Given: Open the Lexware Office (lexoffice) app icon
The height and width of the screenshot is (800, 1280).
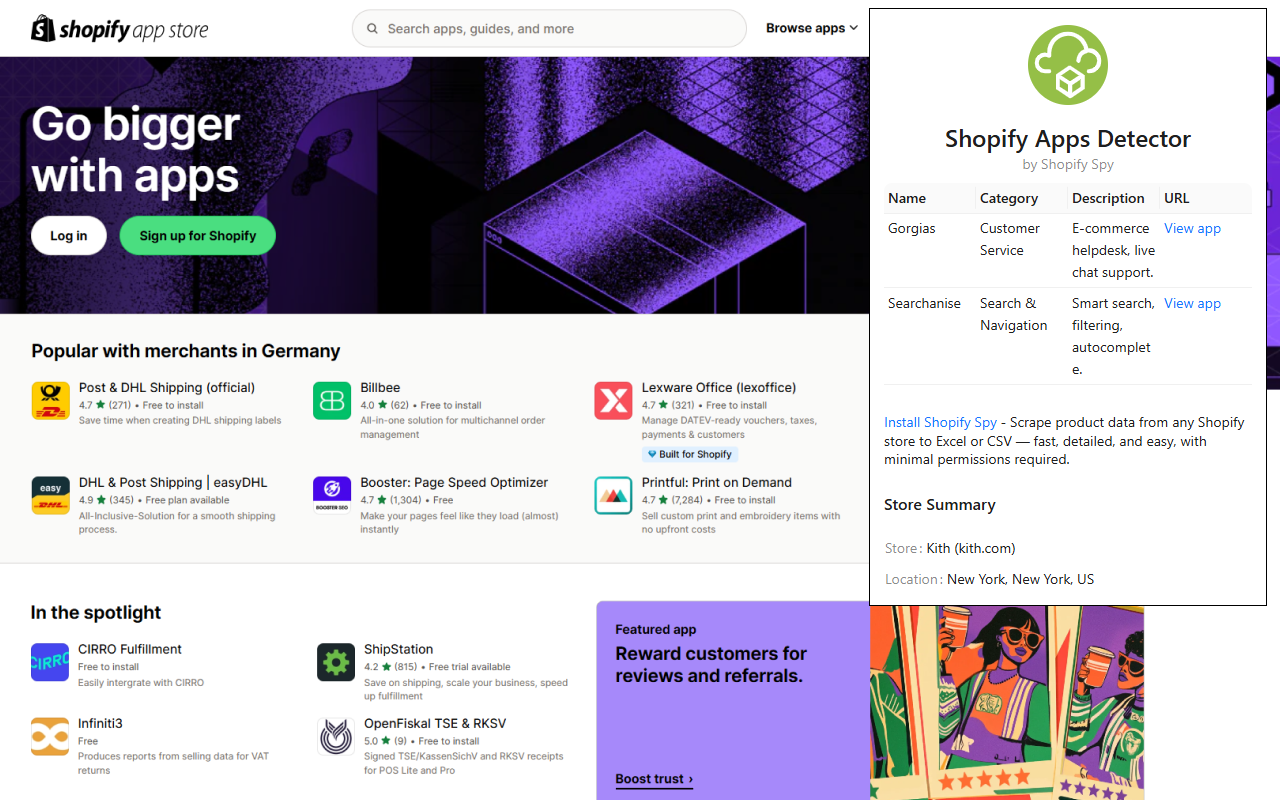Looking at the screenshot, I should coord(613,399).
